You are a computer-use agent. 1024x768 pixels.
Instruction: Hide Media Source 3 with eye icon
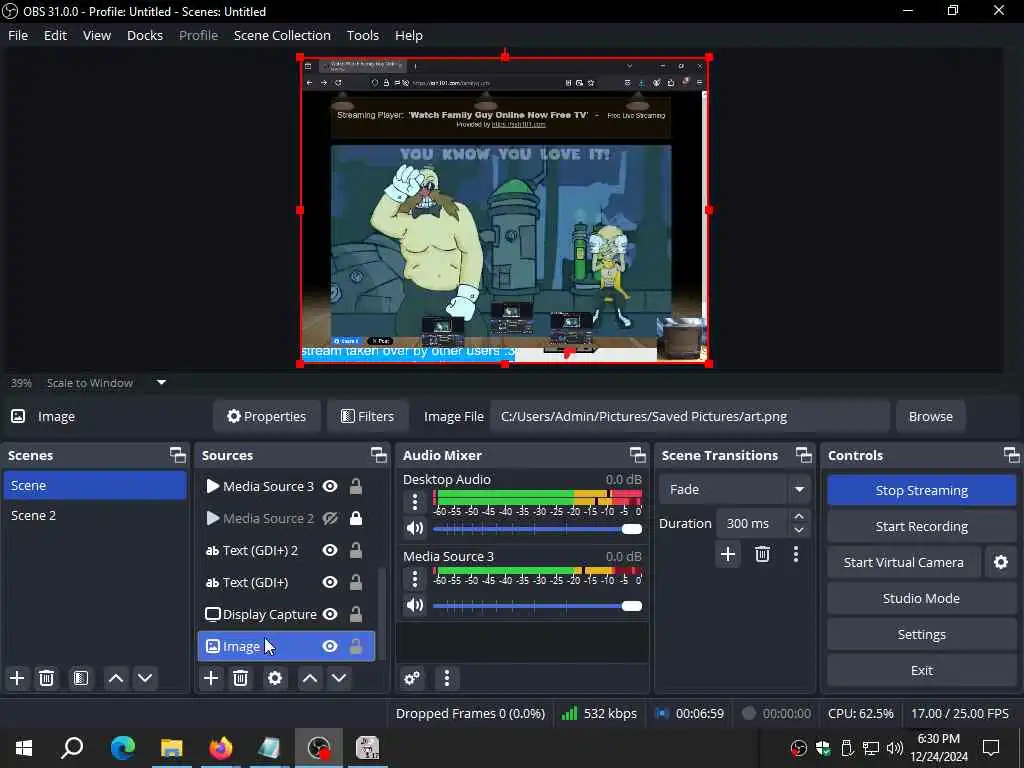(x=330, y=486)
